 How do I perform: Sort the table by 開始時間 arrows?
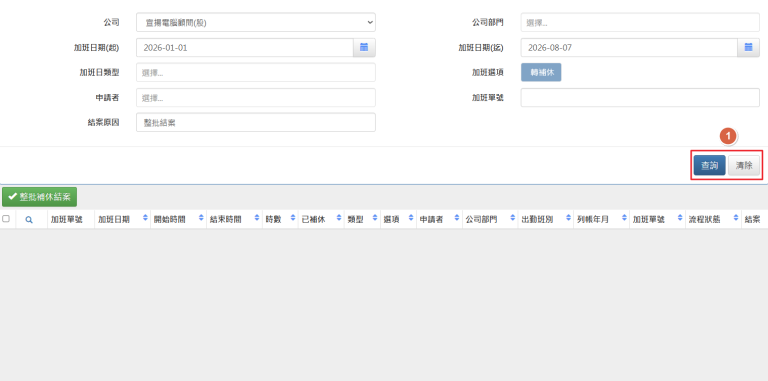pyautogui.click(x=201, y=218)
